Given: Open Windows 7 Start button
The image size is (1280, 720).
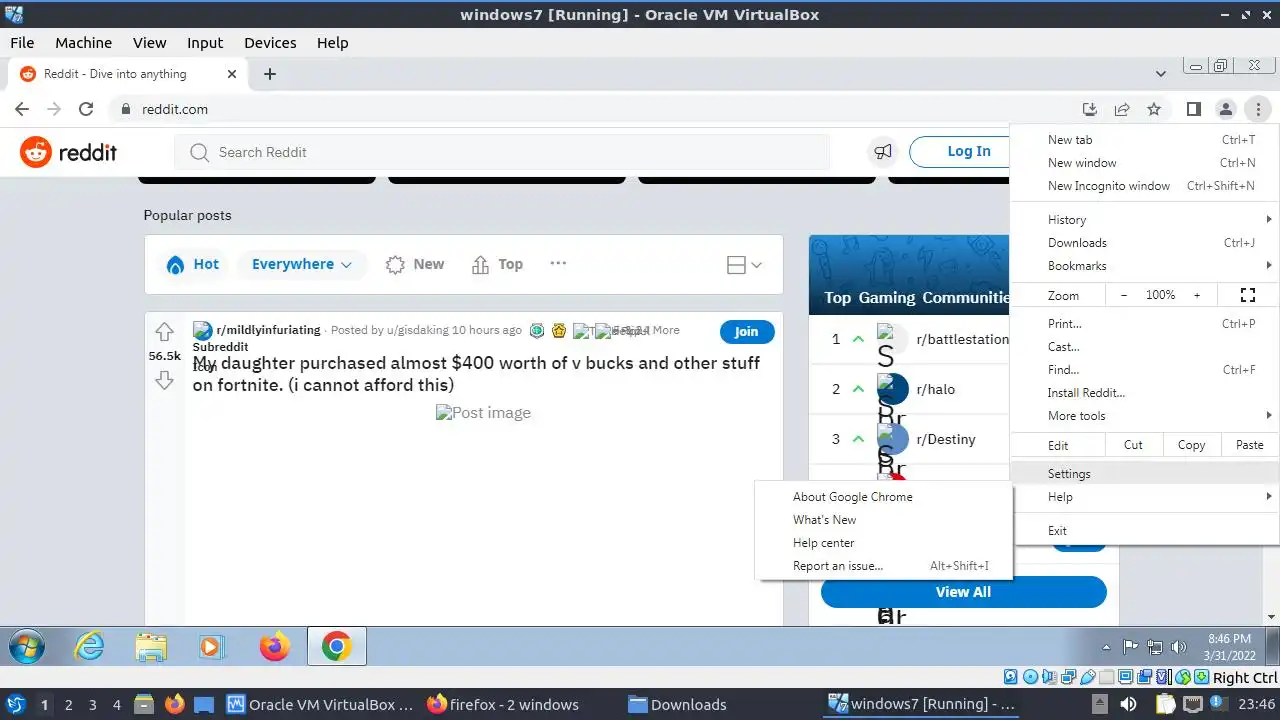Looking at the screenshot, I should (x=27, y=647).
